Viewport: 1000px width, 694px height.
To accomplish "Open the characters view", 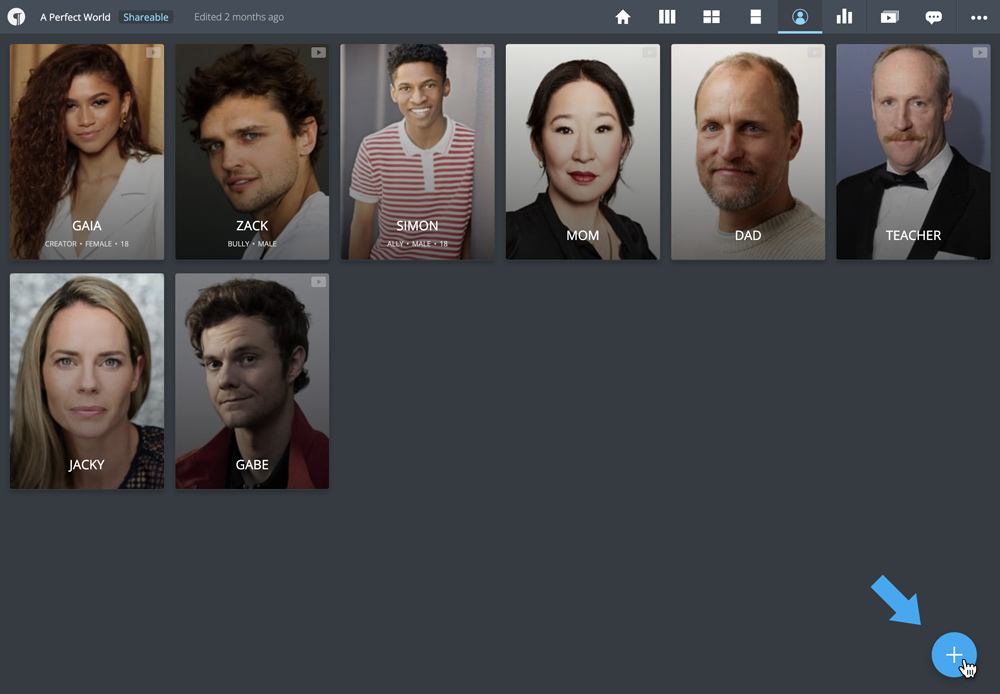I will (800, 17).
